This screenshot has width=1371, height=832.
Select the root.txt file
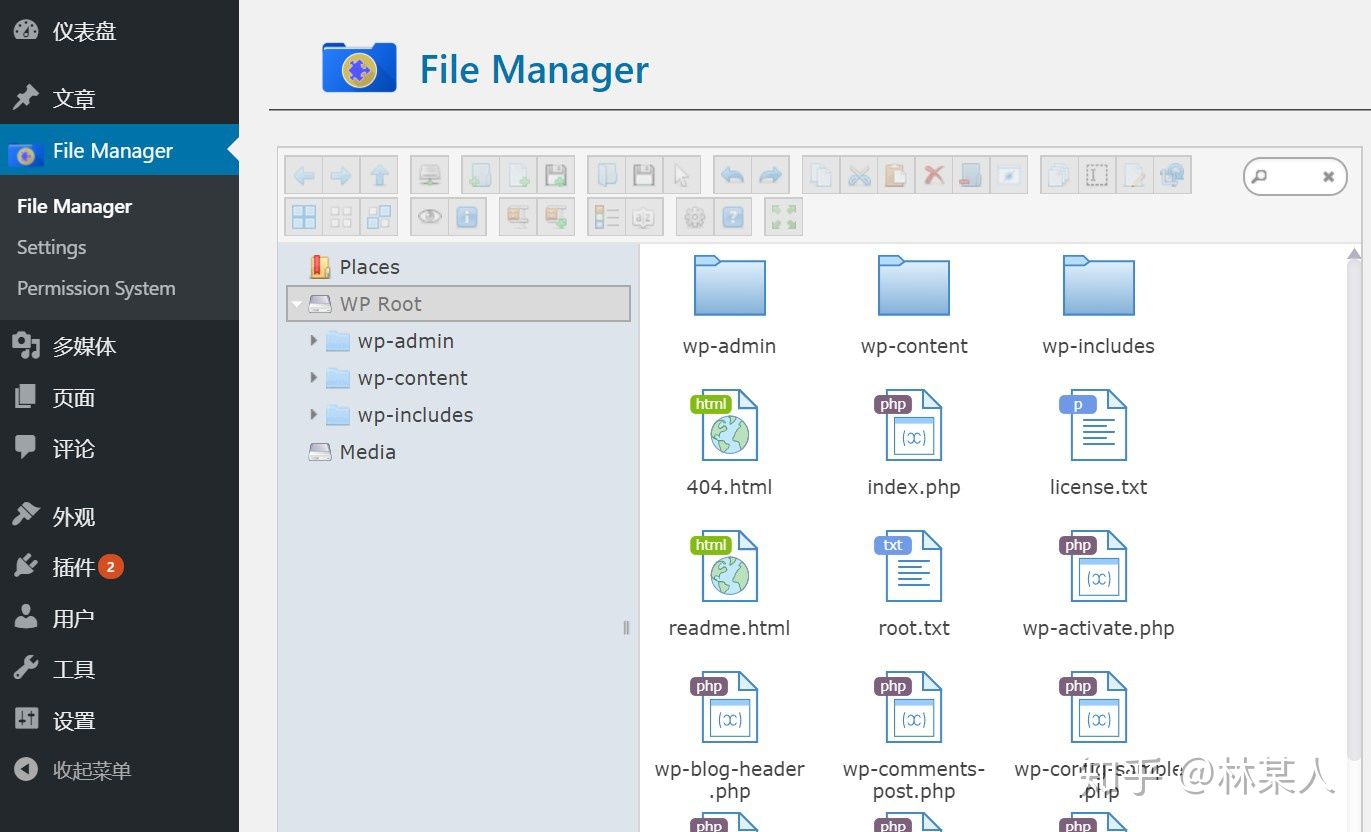pyautogui.click(x=914, y=584)
